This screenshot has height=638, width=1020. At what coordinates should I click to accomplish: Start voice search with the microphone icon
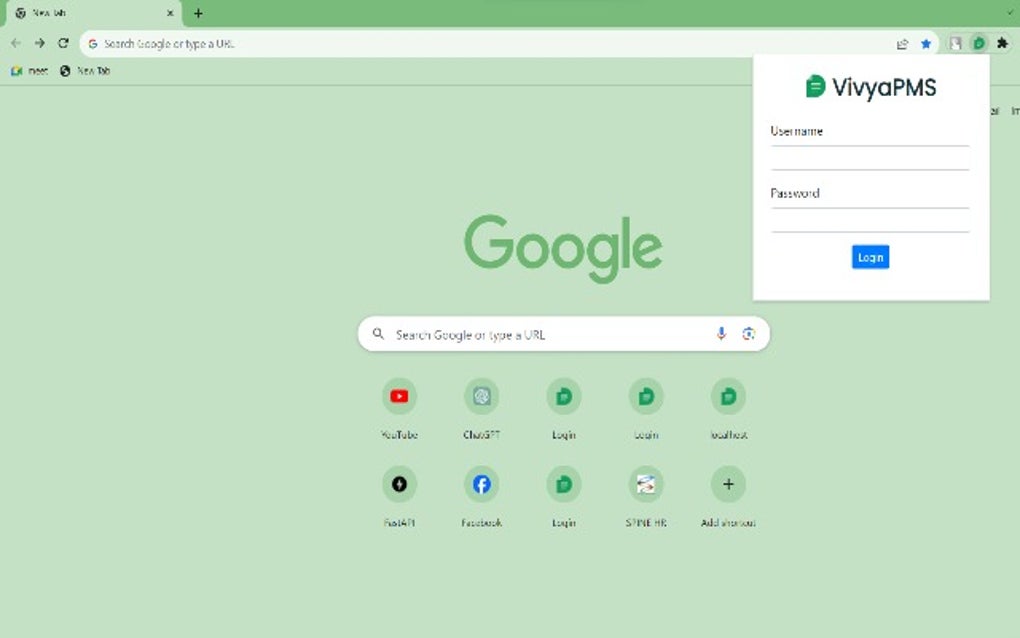(721, 333)
